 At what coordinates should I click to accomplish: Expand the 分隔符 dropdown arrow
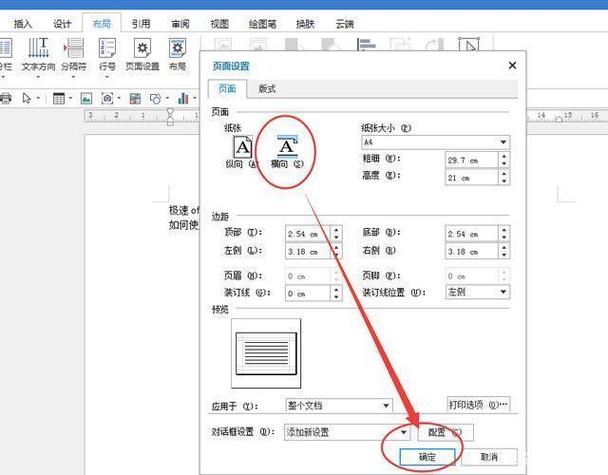74,77
